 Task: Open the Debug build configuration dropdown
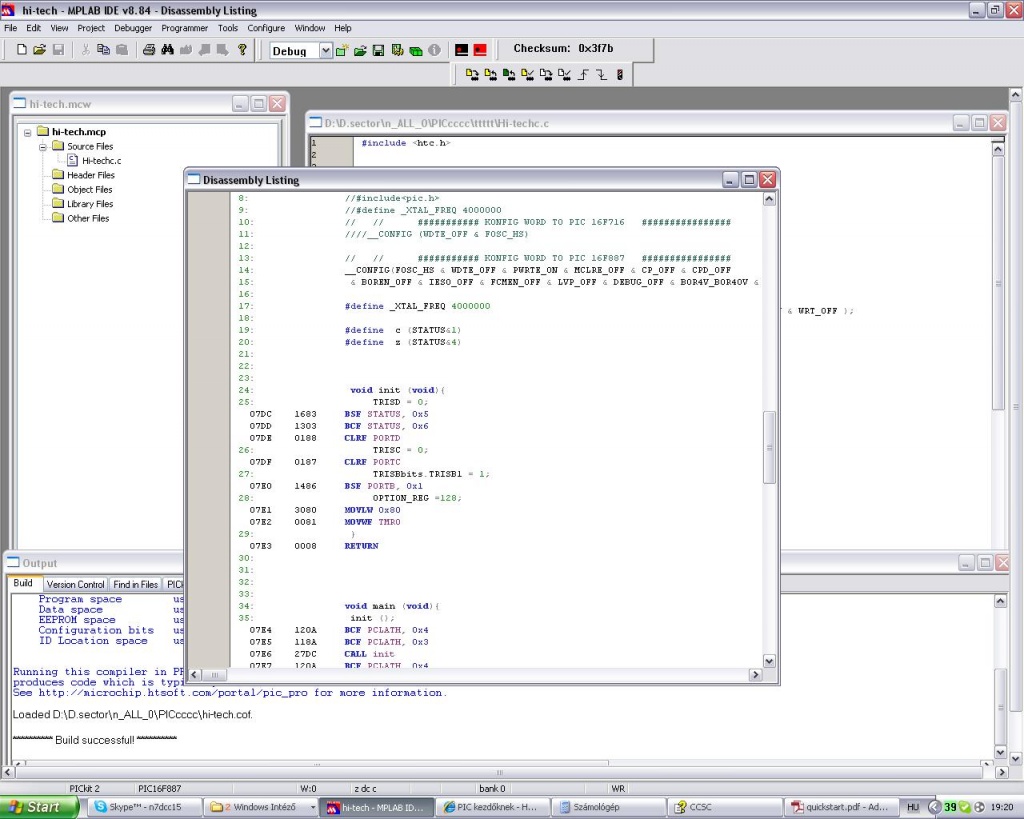[x=325, y=51]
